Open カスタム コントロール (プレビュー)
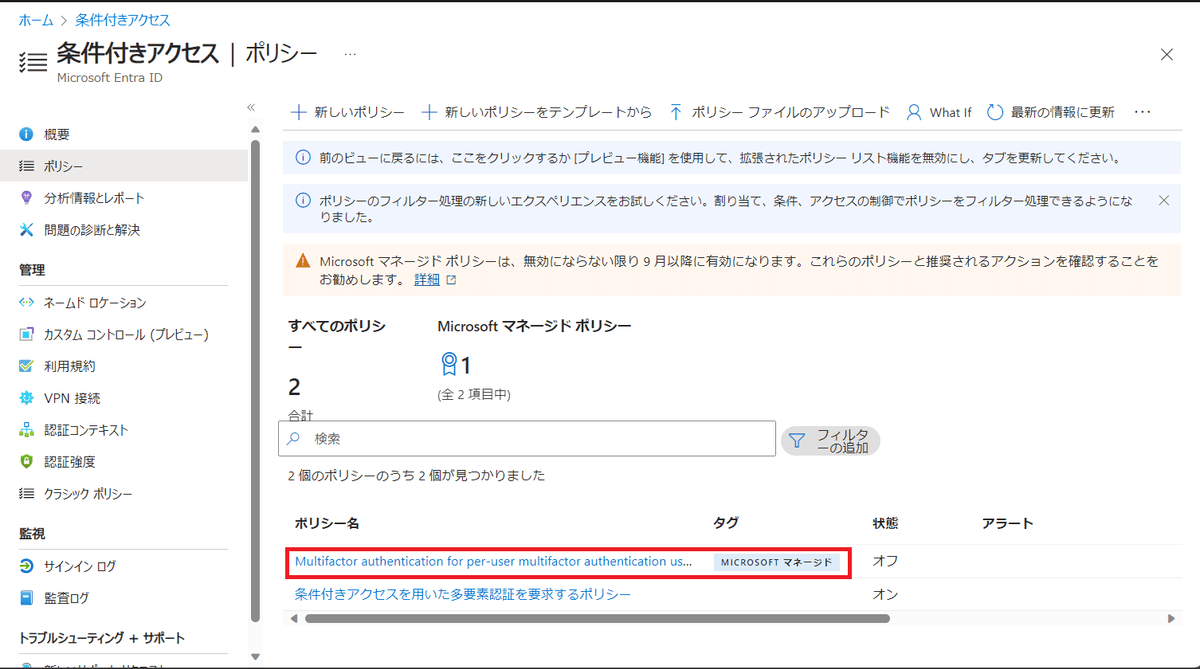Screen dimensions: 1200x669 (126, 334)
